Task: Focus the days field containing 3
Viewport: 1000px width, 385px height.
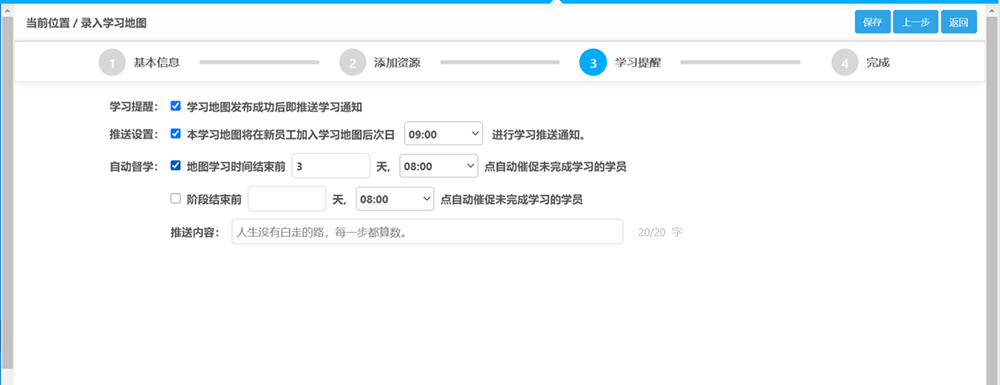Action: click(x=330, y=166)
